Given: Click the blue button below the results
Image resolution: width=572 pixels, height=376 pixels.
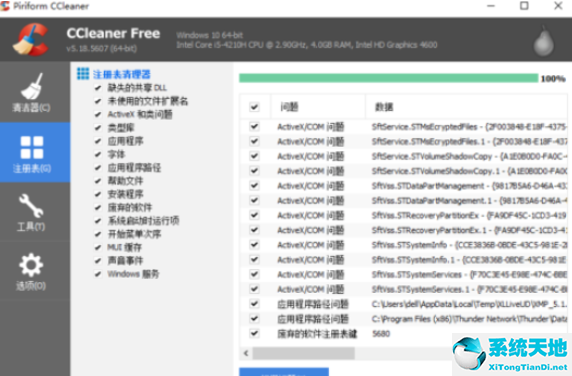Looking at the screenshot, I should point(284,372).
